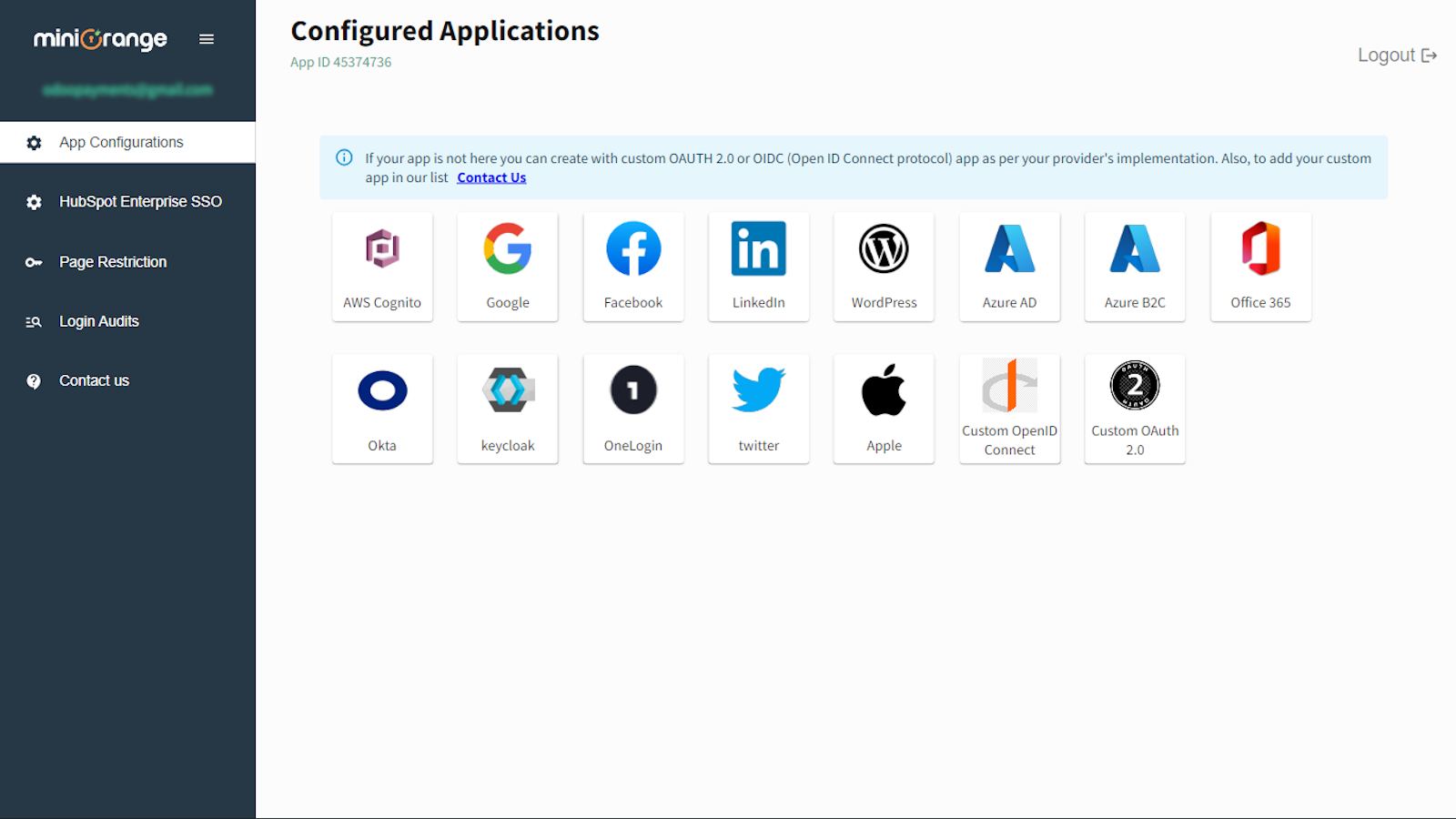
Task: Open App Configurations in the sidebar
Action: pyautogui.click(x=120, y=142)
